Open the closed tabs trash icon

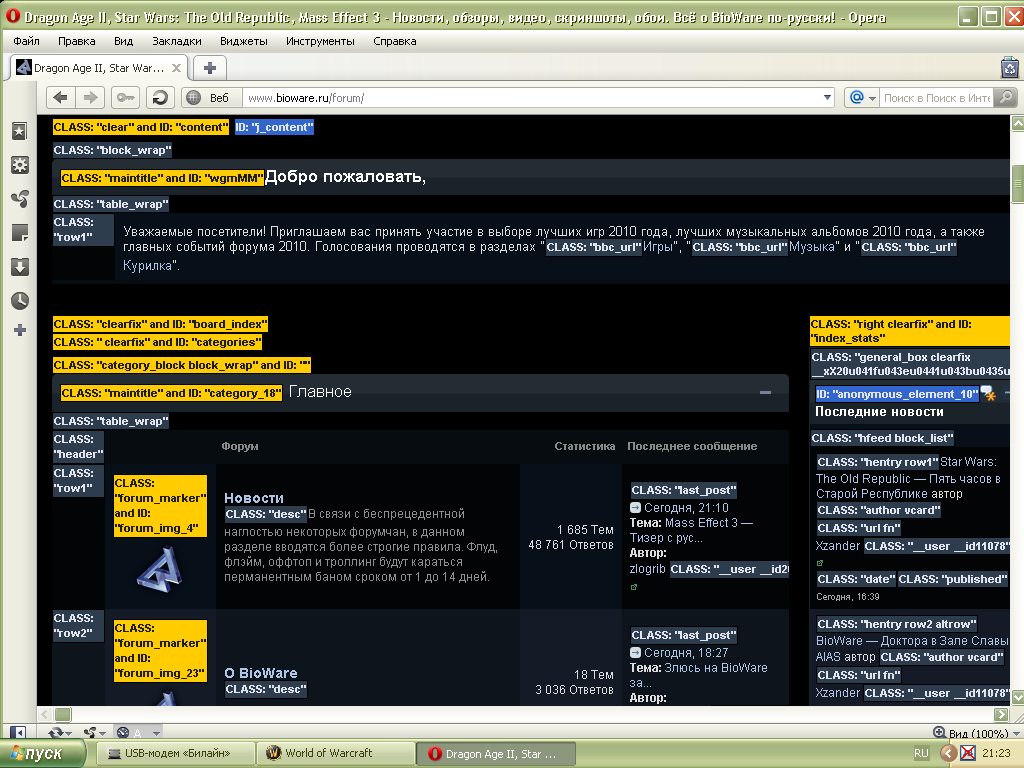[1010, 68]
